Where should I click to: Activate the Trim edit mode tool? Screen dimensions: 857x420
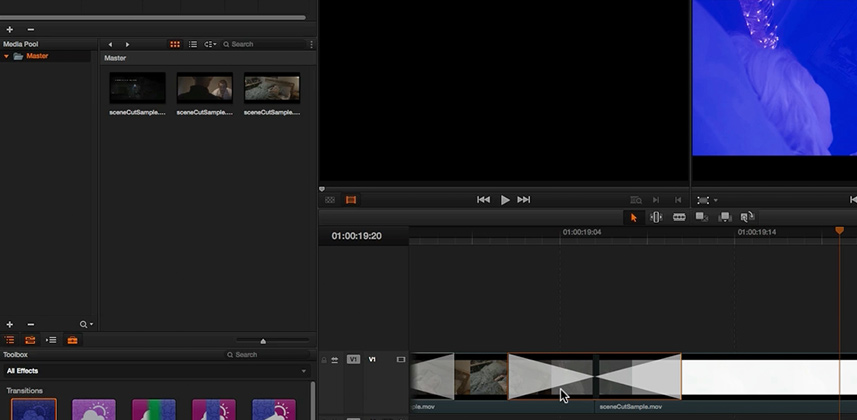[656, 218]
